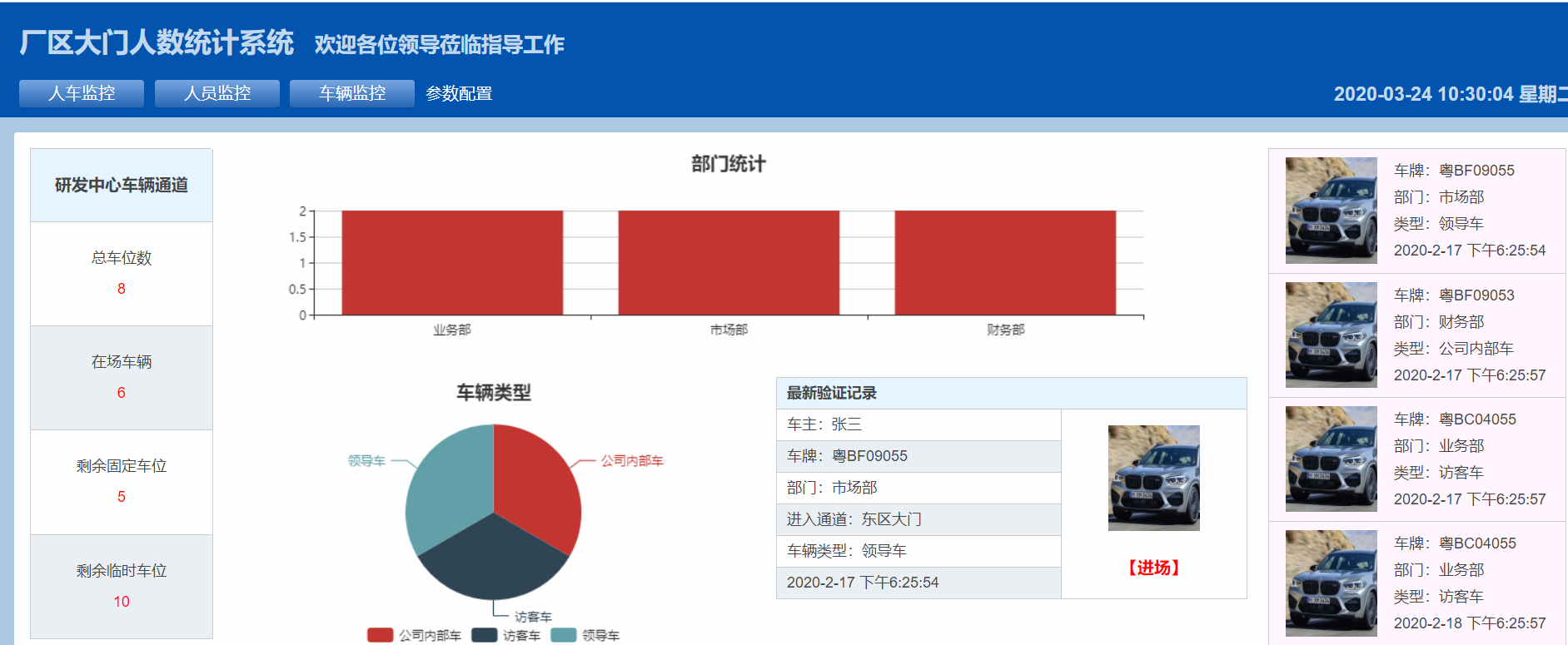This screenshot has width=1568, height=645.
Task: Select the 总车位数 statistics cell
Action: point(122,274)
